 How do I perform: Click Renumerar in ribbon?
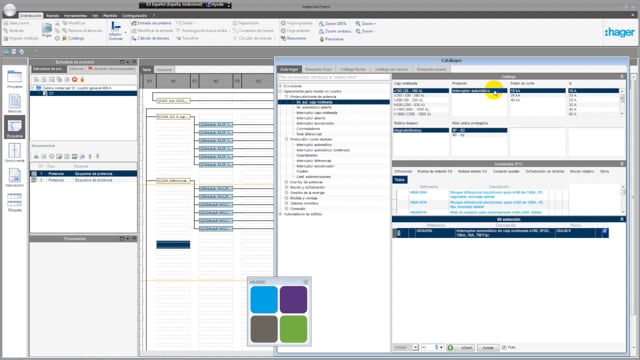(x=293, y=38)
